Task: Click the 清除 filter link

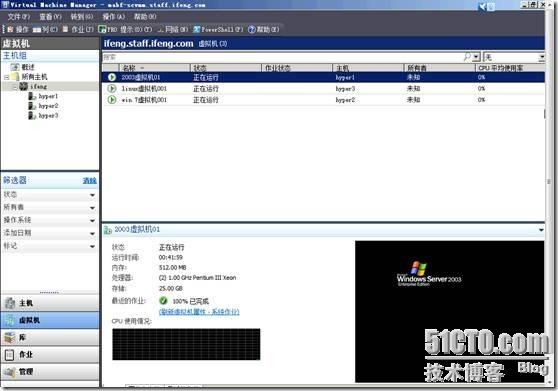Action: (90, 180)
